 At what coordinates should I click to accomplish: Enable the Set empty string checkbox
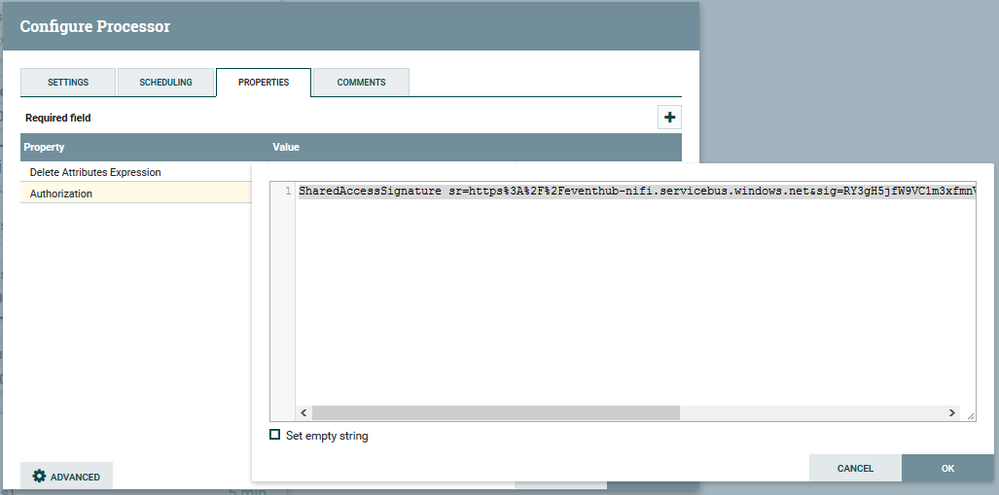pos(275,435)
